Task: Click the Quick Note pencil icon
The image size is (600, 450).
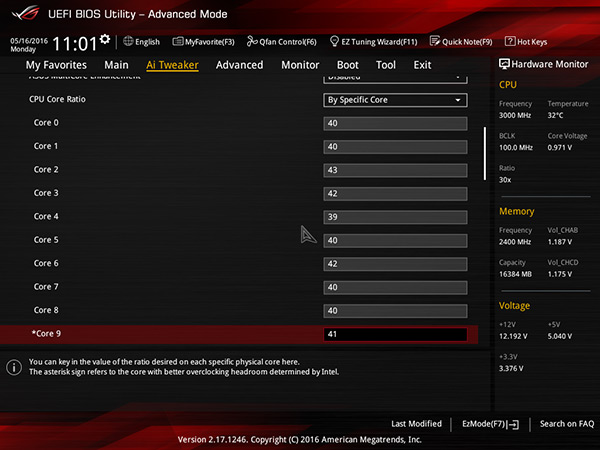Action: pos(435,41)
